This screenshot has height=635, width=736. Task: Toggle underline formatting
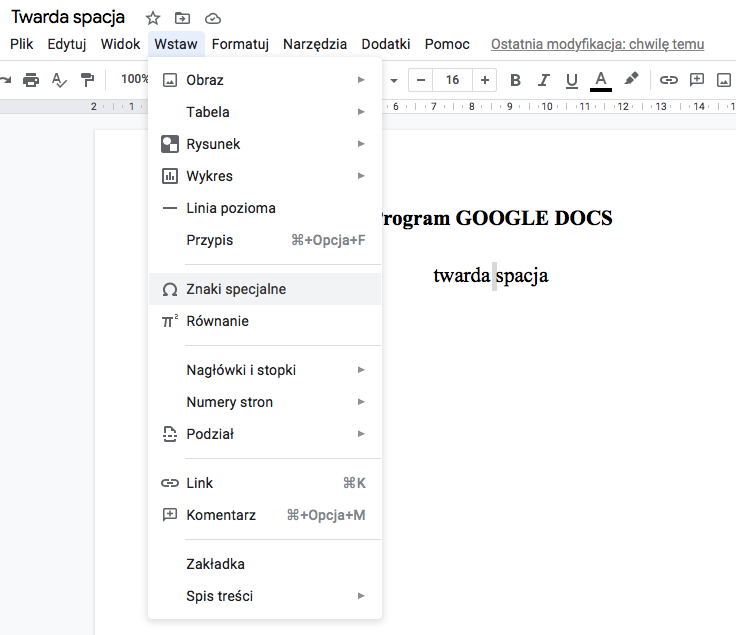pyautogui.click(x=572, y=80)
